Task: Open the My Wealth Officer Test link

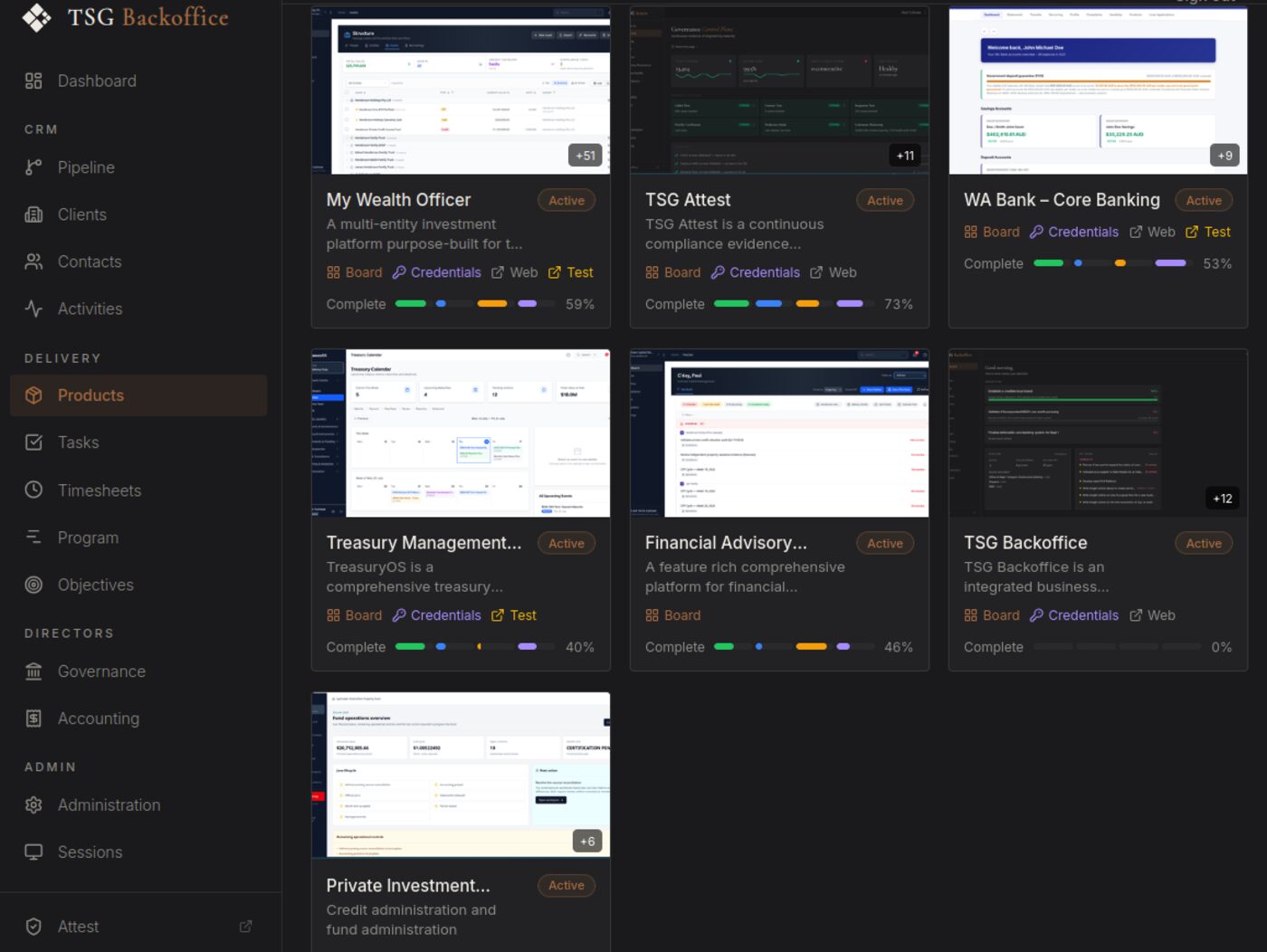Action: [570, 272]
